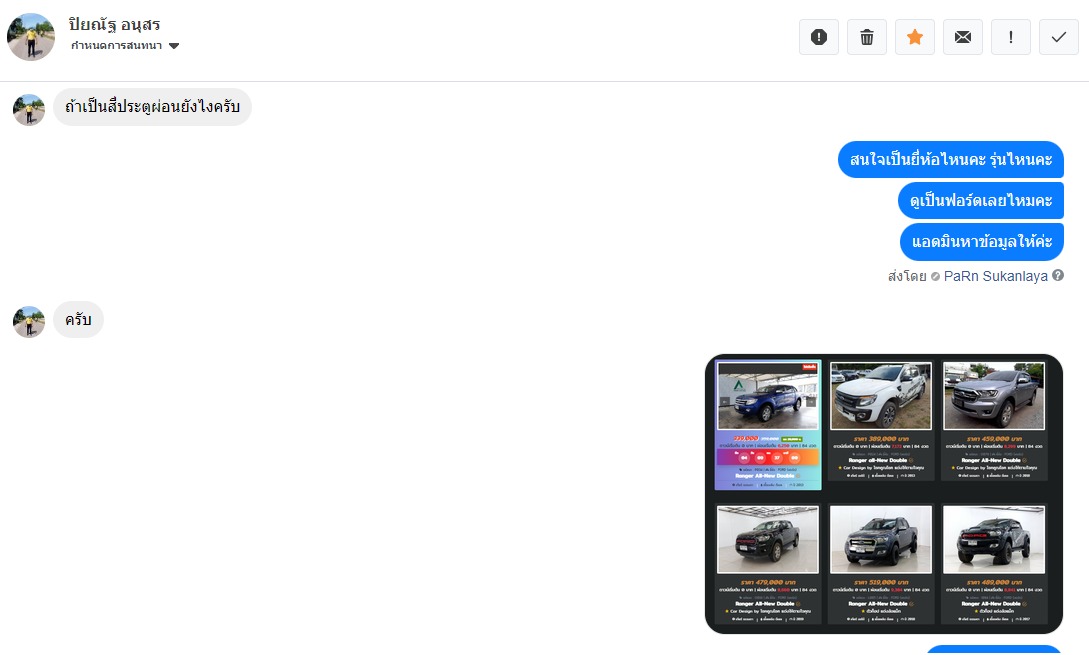Mark conversation as spam with exclamation circle icon
This screenshot has width=1089, height=655.
pos(819,37)
